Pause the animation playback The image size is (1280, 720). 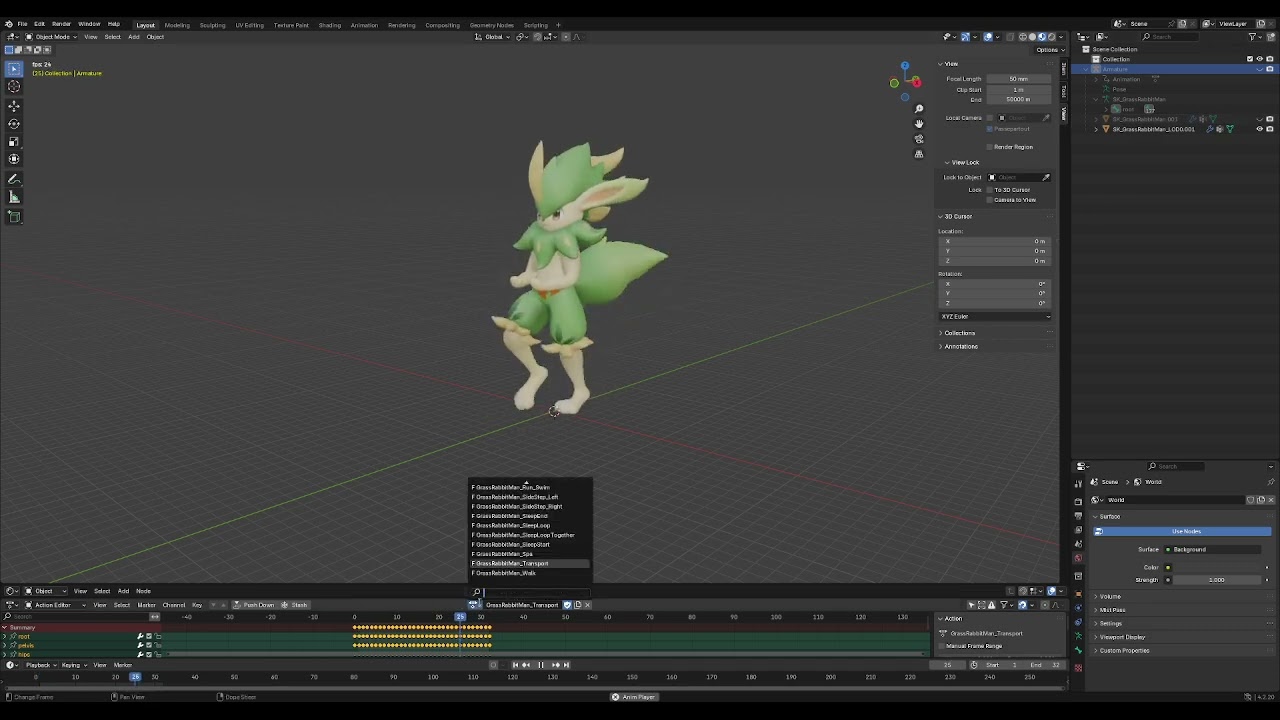point(541,665)
